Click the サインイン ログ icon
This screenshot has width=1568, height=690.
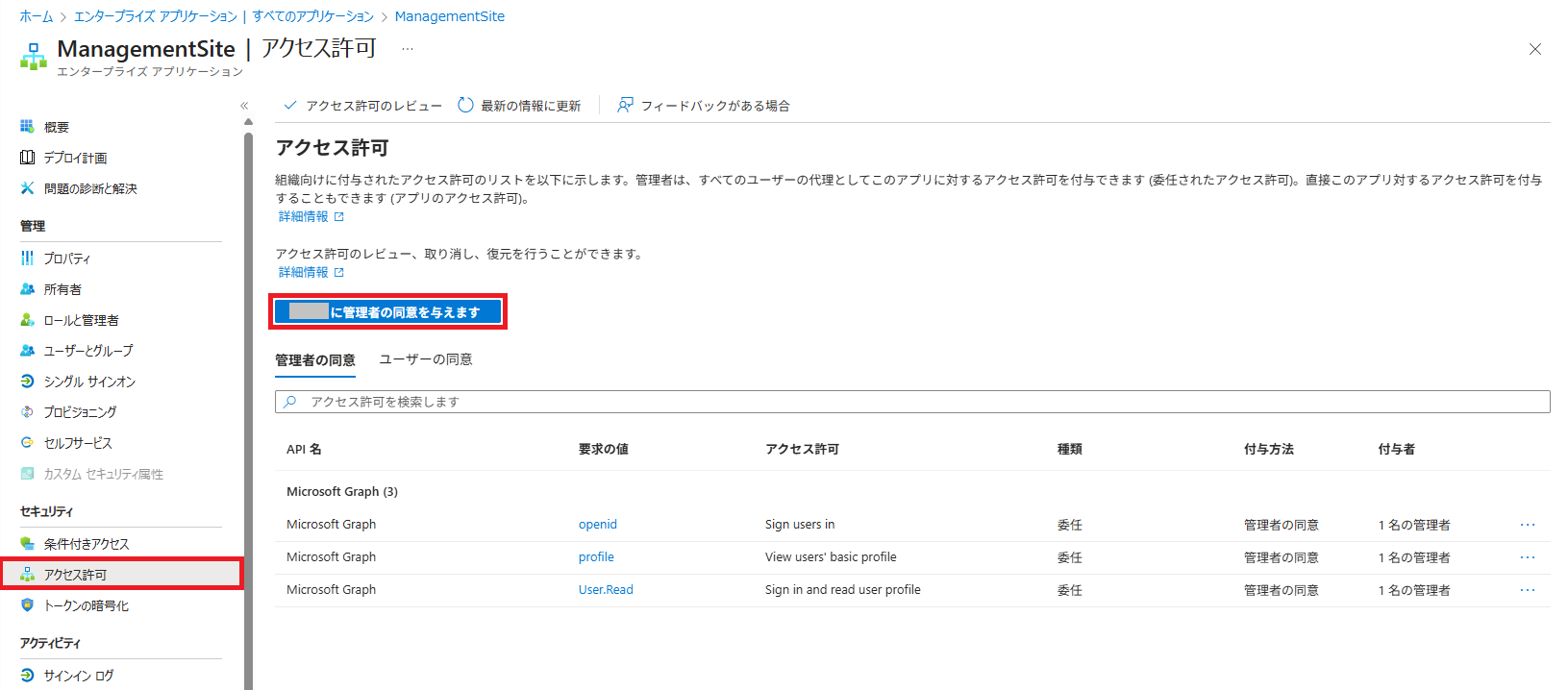tap(27, 676)
